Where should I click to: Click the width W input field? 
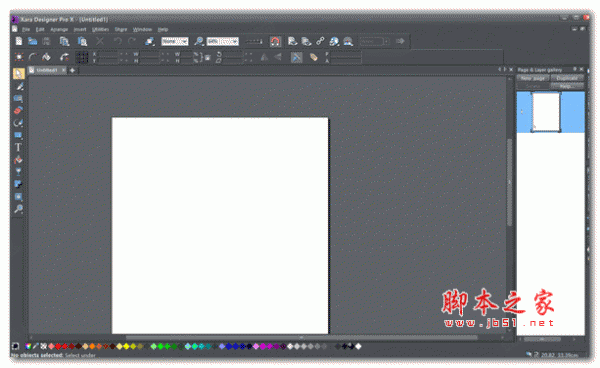coord(150,54)
